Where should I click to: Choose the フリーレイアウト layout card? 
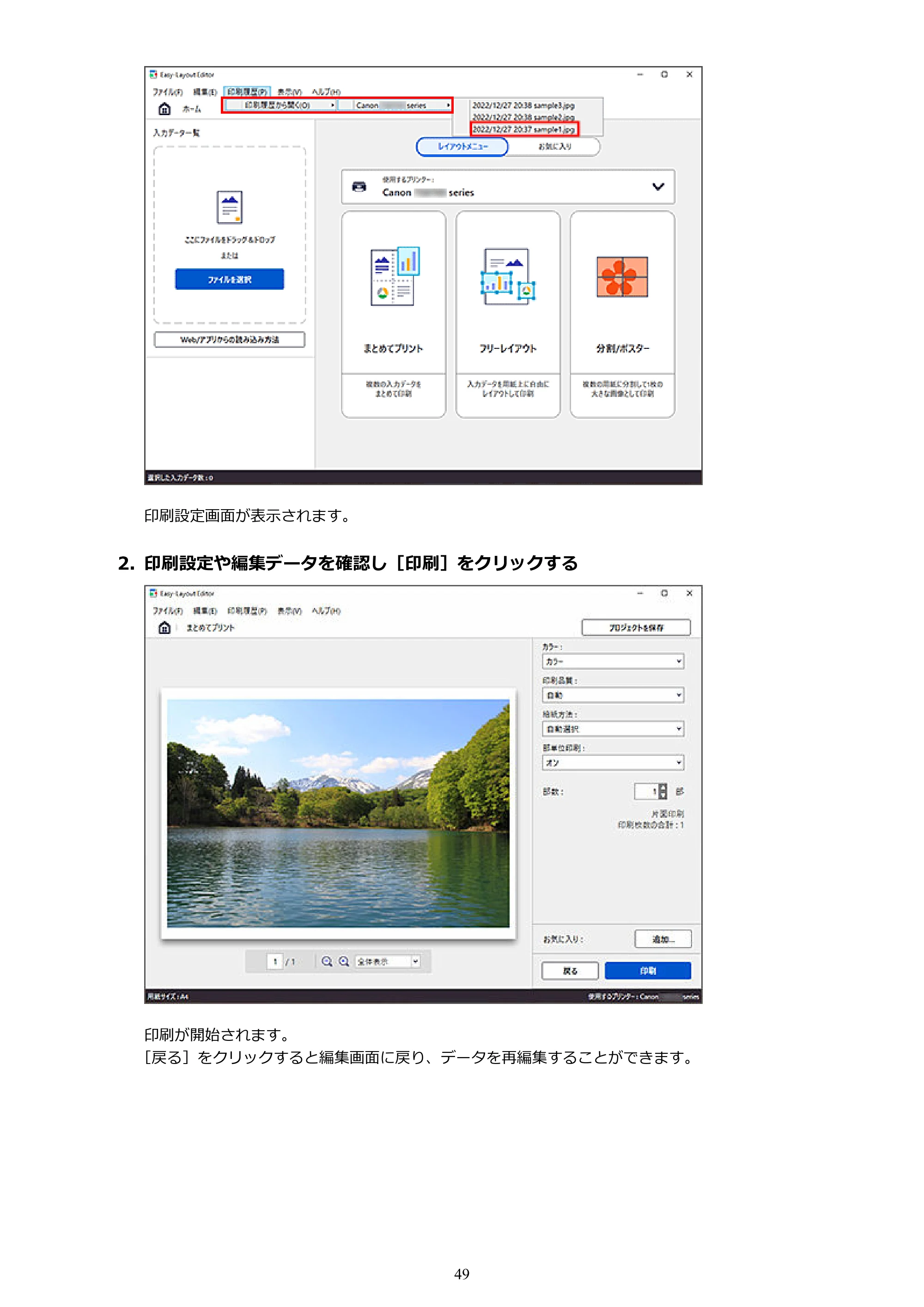tap(508, 314)
